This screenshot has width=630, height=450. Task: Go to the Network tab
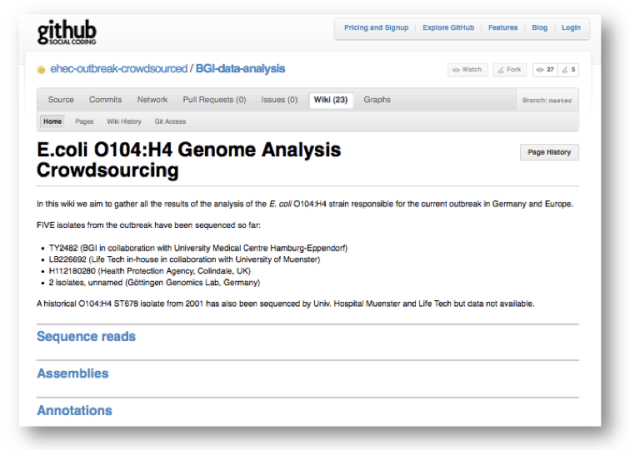(x=152, y=100)
